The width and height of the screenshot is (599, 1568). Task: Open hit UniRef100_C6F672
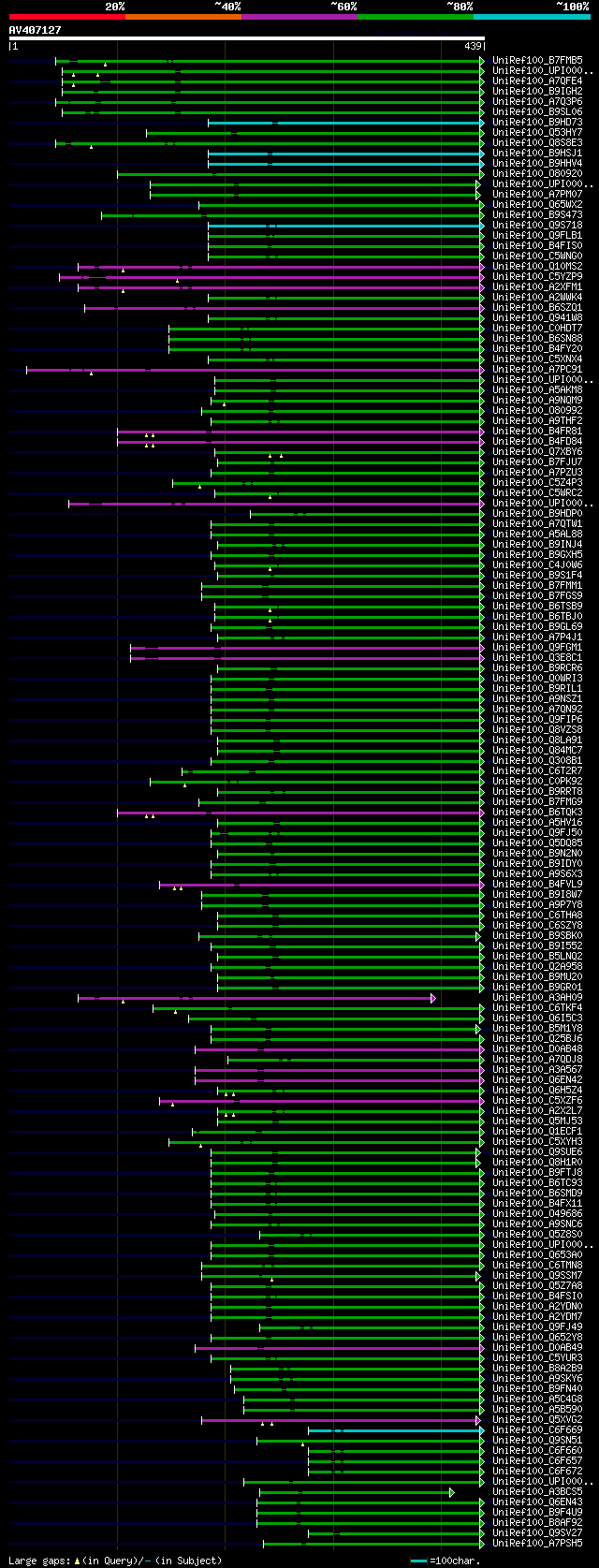tap(537, 1471)
